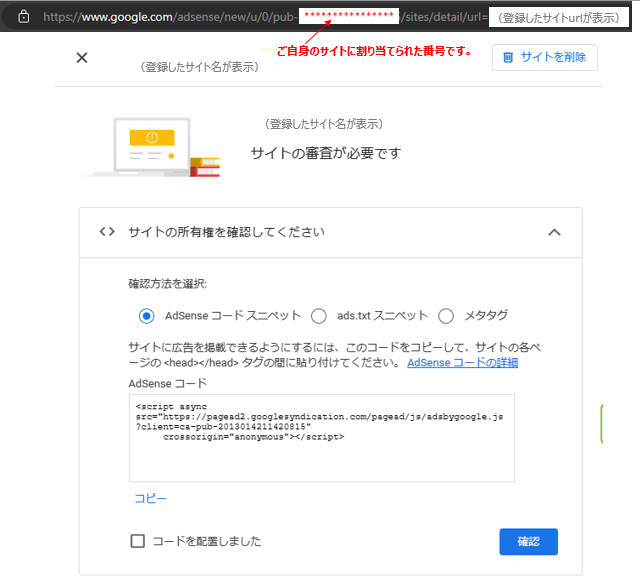Viewport: 640px width, 579px height.
Task: Click the monitor illustration with warning sign
Action: (152, 146)
